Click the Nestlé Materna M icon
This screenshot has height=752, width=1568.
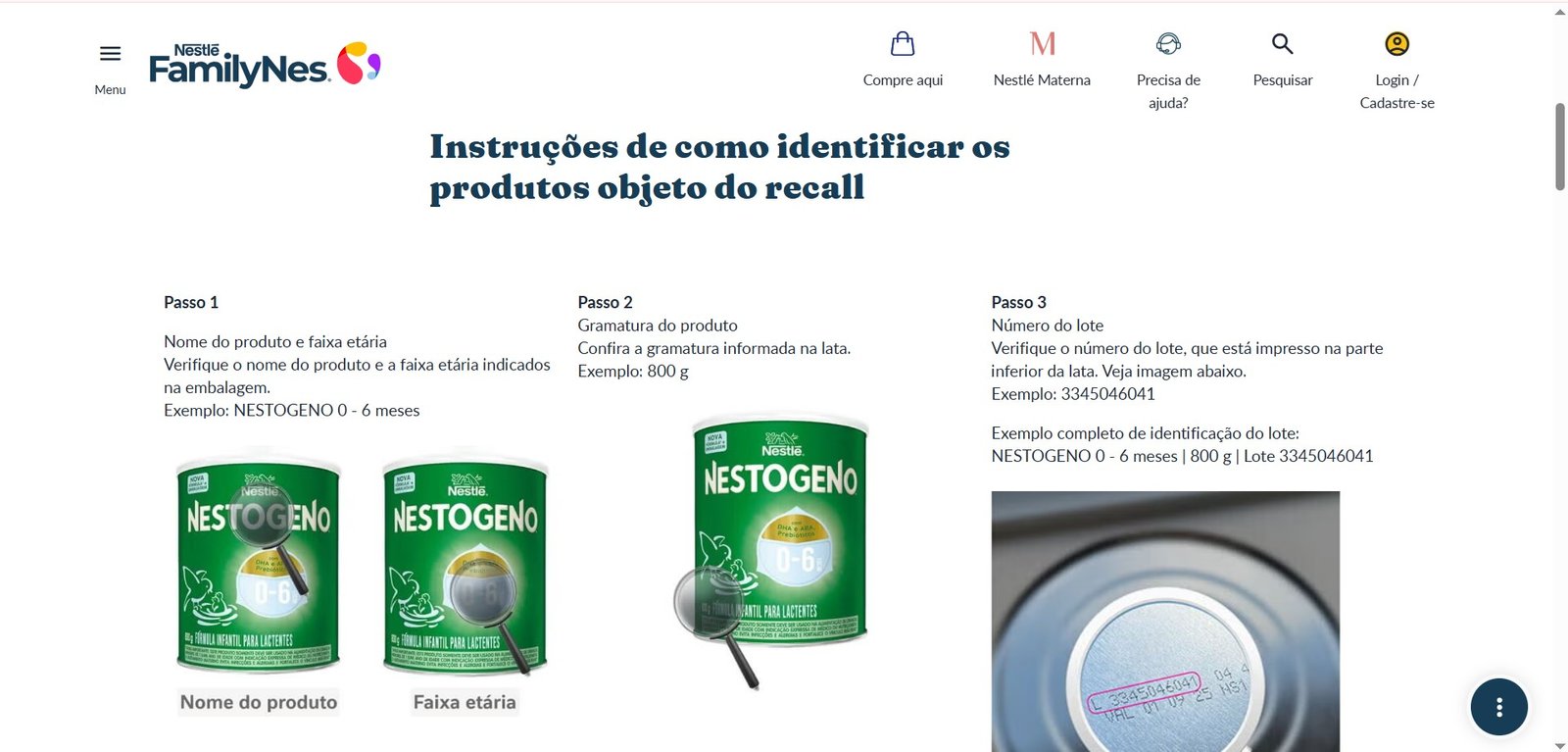point(1043,44)
